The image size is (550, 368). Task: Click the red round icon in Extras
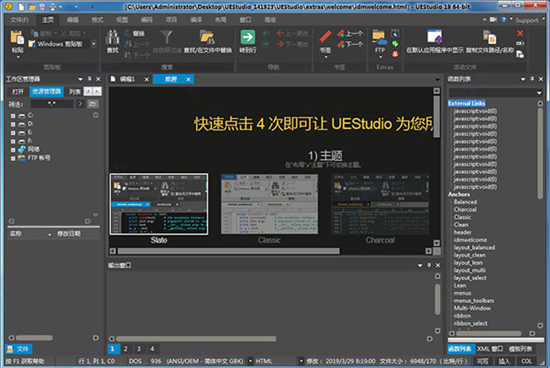395,54
